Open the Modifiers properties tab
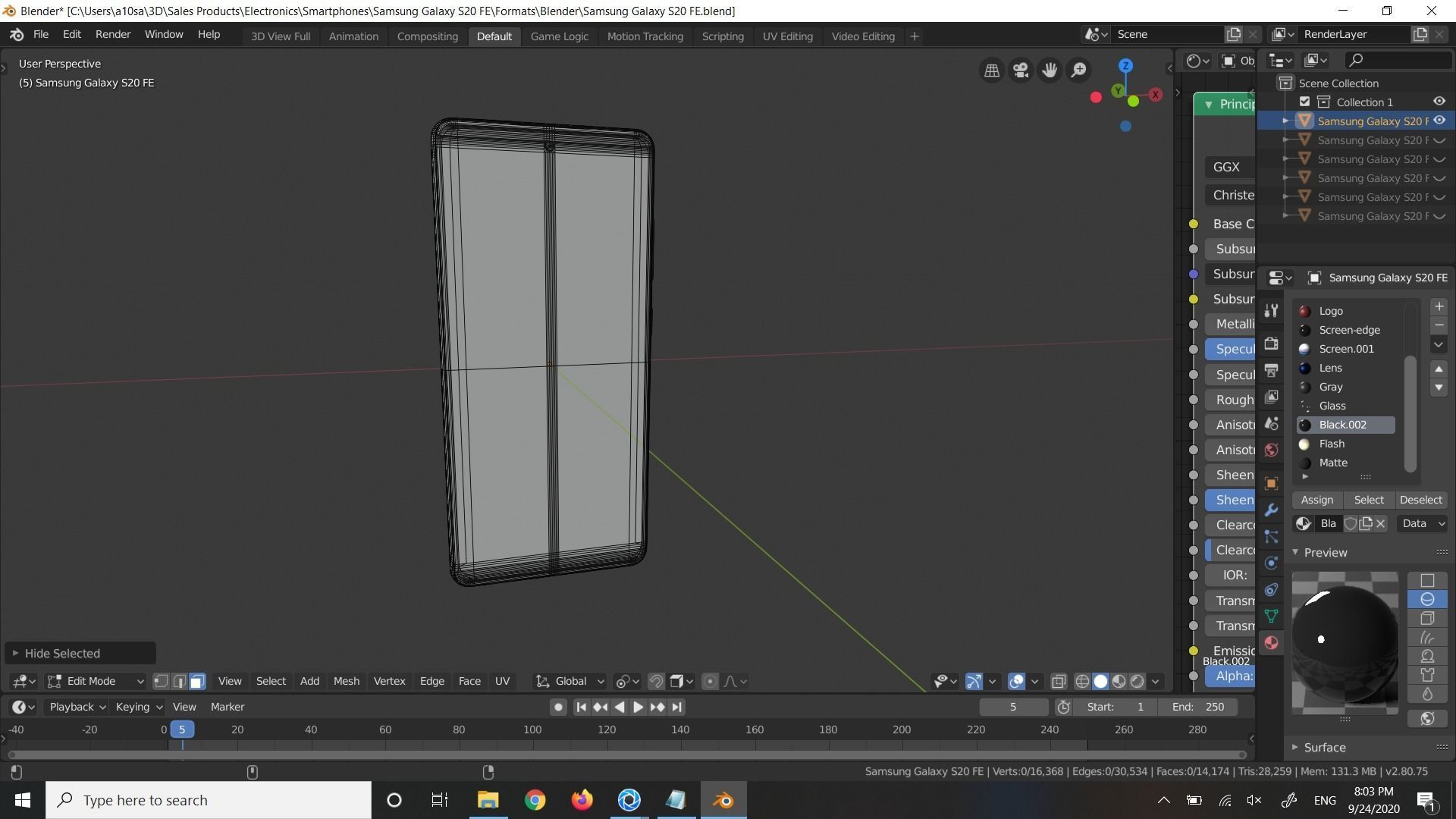Screen dimensions: 1456x819 1272,510
